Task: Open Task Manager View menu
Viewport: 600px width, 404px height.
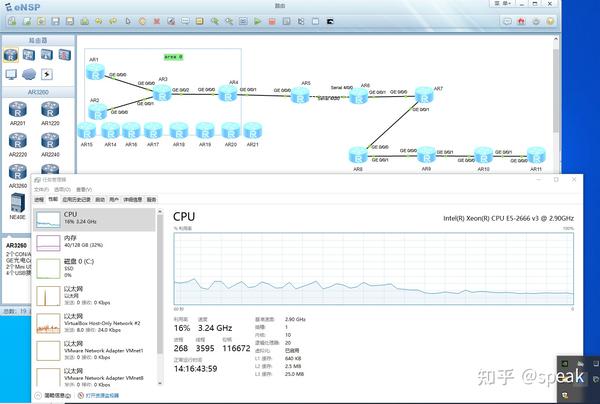Action: tap(84, 189)
